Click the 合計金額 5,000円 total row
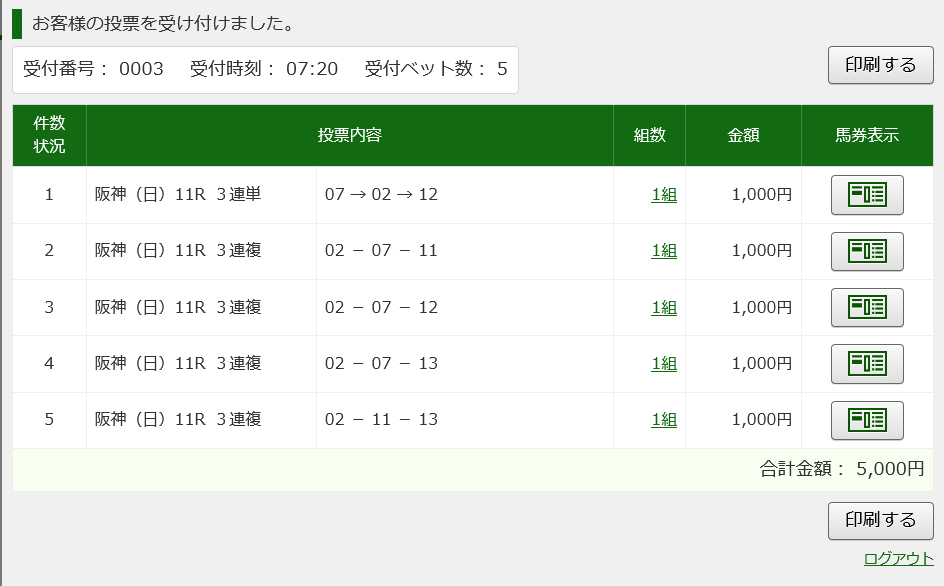The image size is (944, 586). point(841,469)
